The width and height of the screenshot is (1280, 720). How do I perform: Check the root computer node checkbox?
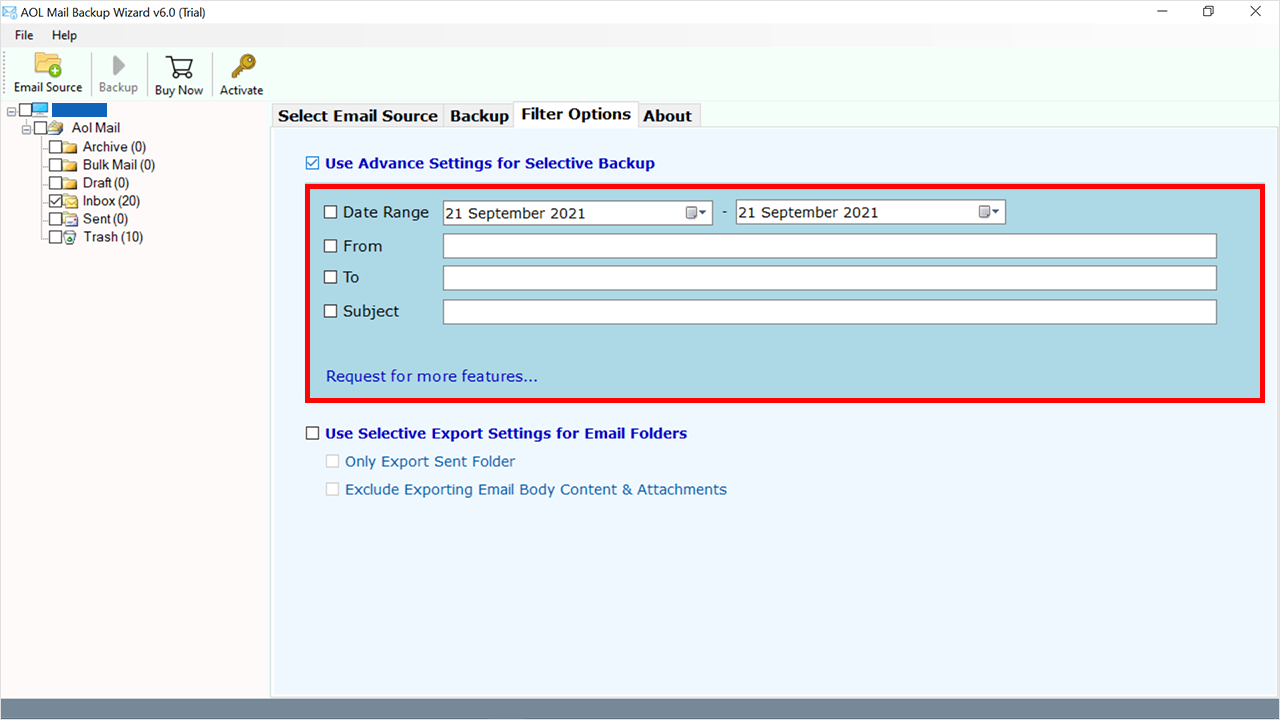(26, 110)
